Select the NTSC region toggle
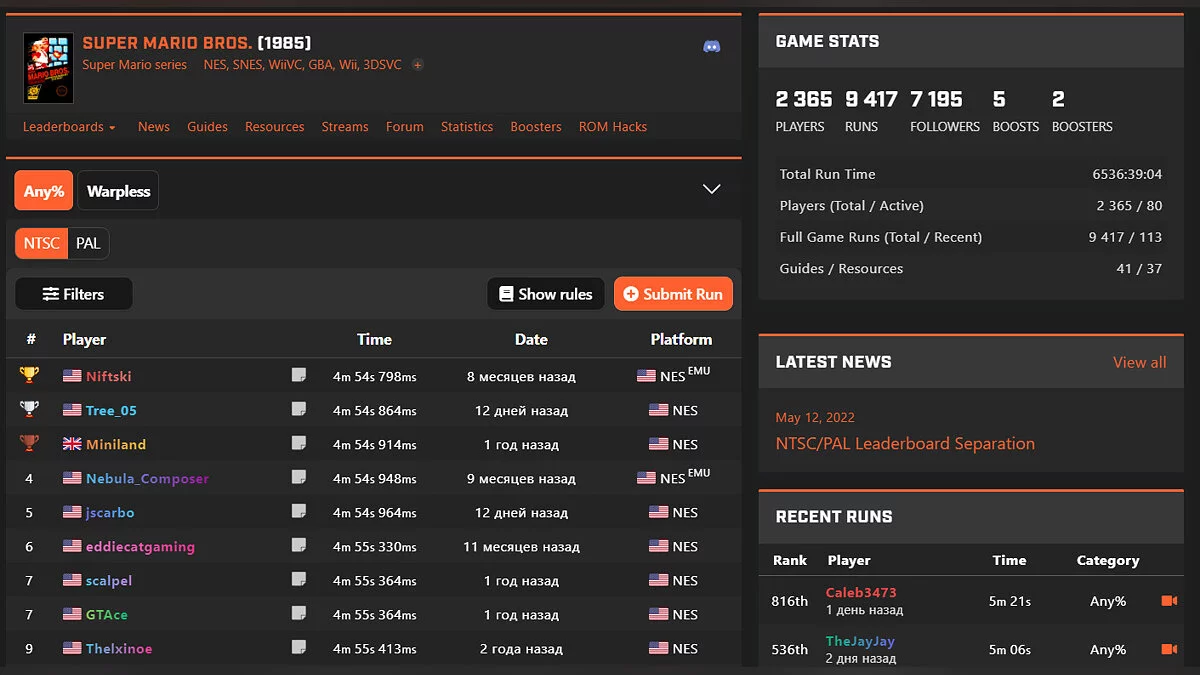 [x=41, y=244]
